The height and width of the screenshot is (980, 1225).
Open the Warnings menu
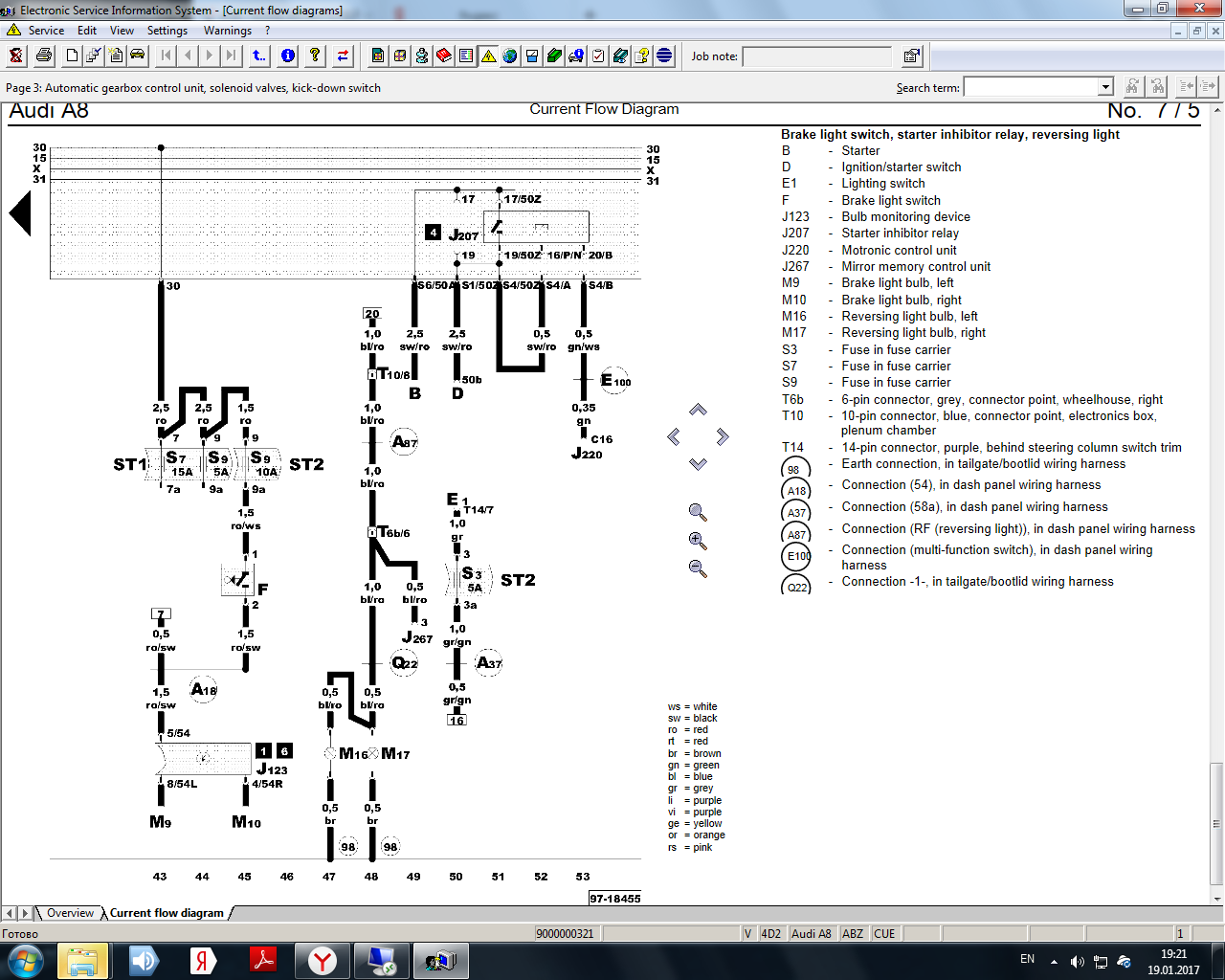pos(228,31)
